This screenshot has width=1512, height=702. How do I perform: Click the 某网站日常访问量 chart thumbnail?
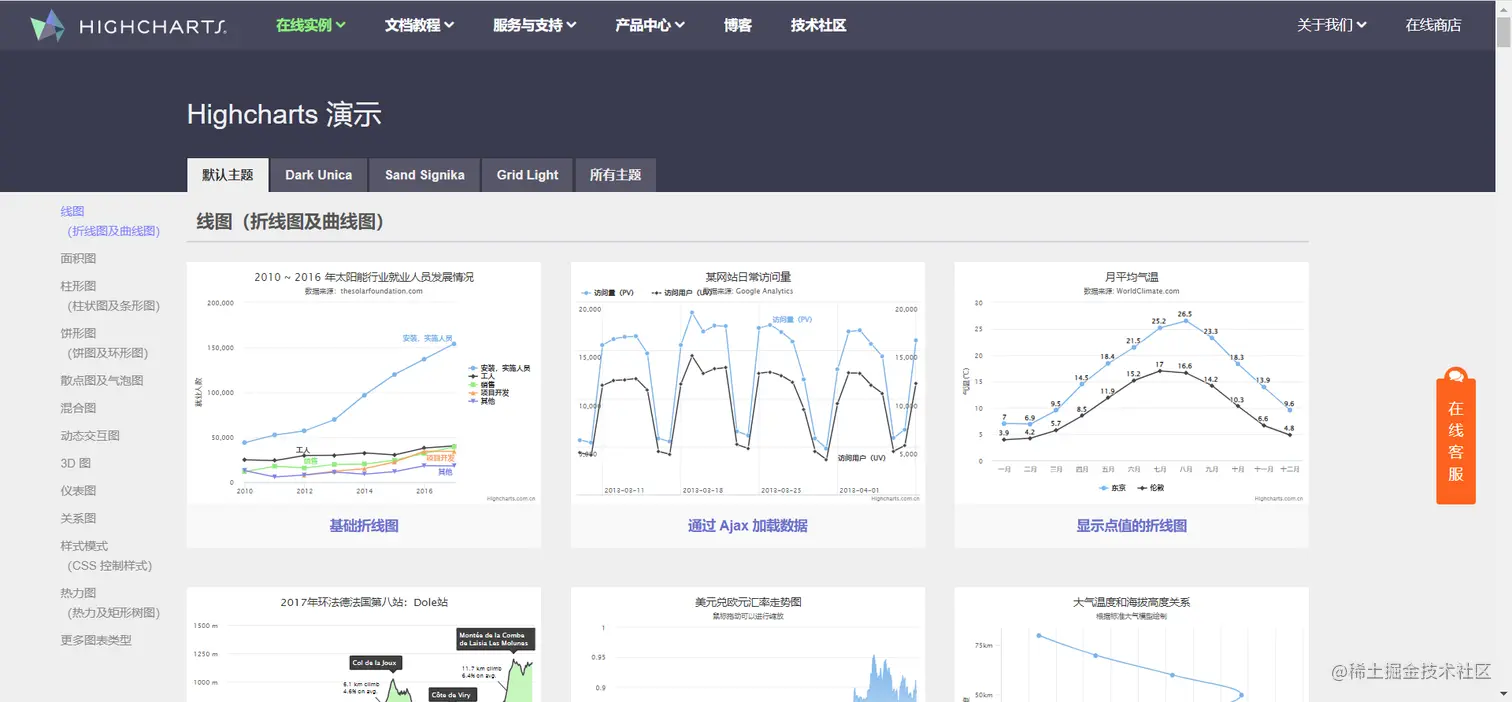pos(748,383)
